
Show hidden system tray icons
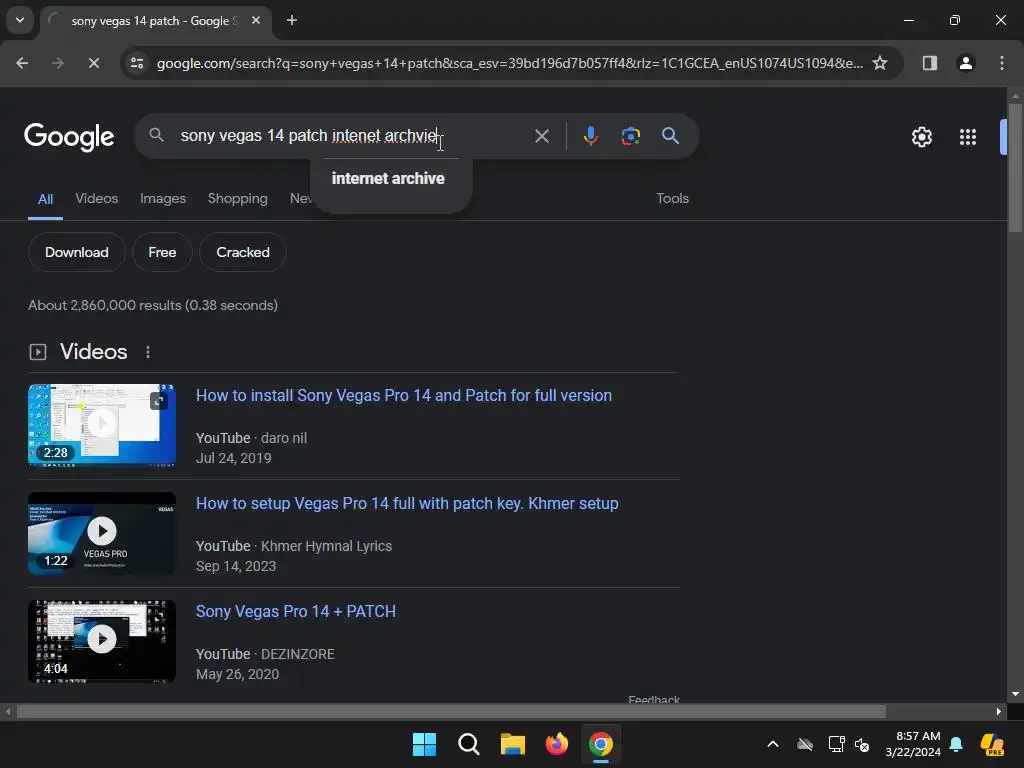tap(773, 744)
